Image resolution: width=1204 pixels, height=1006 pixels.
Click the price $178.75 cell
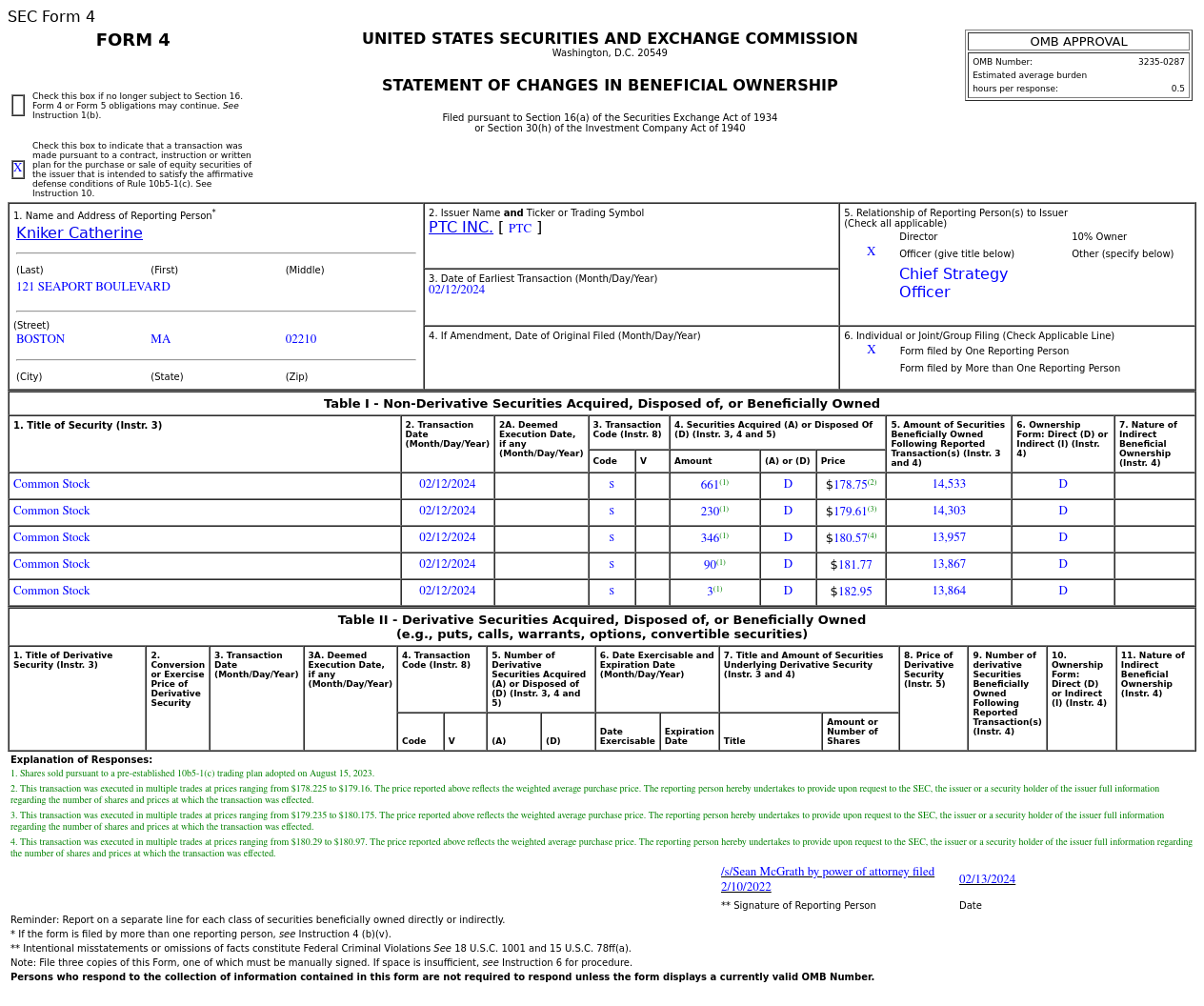click(851, 485)
